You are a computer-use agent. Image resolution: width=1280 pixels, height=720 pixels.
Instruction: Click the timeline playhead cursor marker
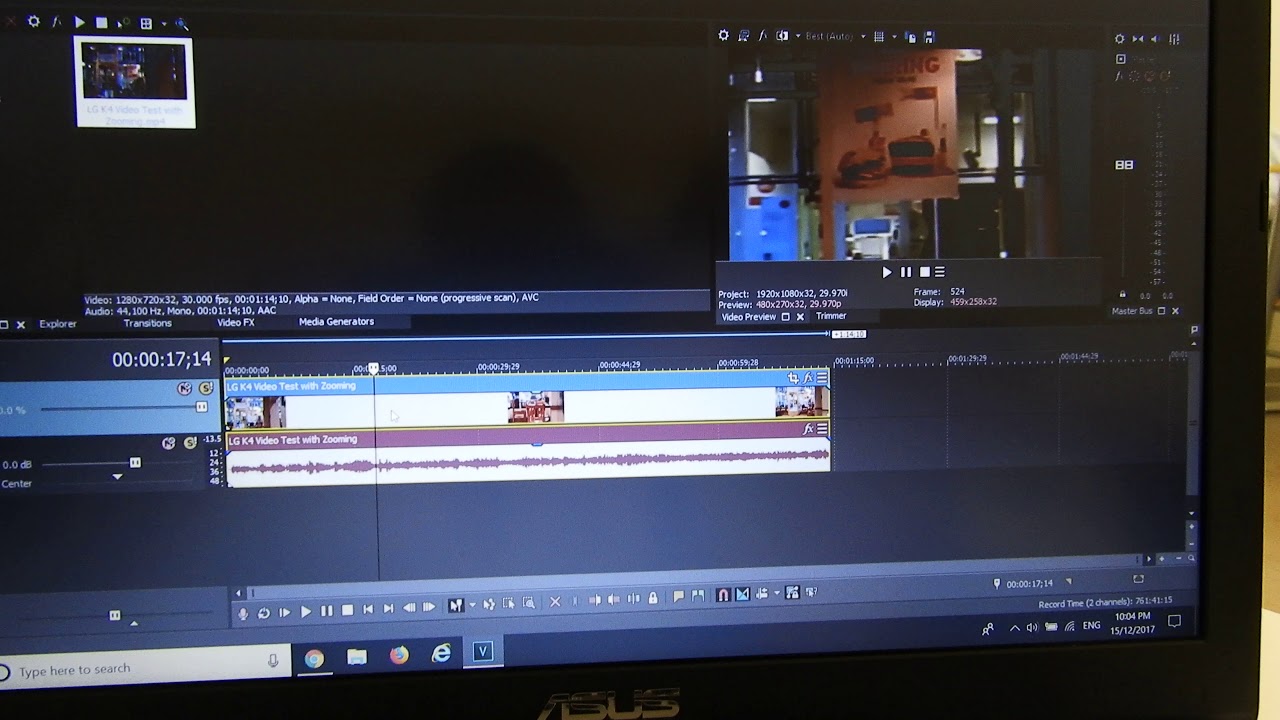coord(374,369)
